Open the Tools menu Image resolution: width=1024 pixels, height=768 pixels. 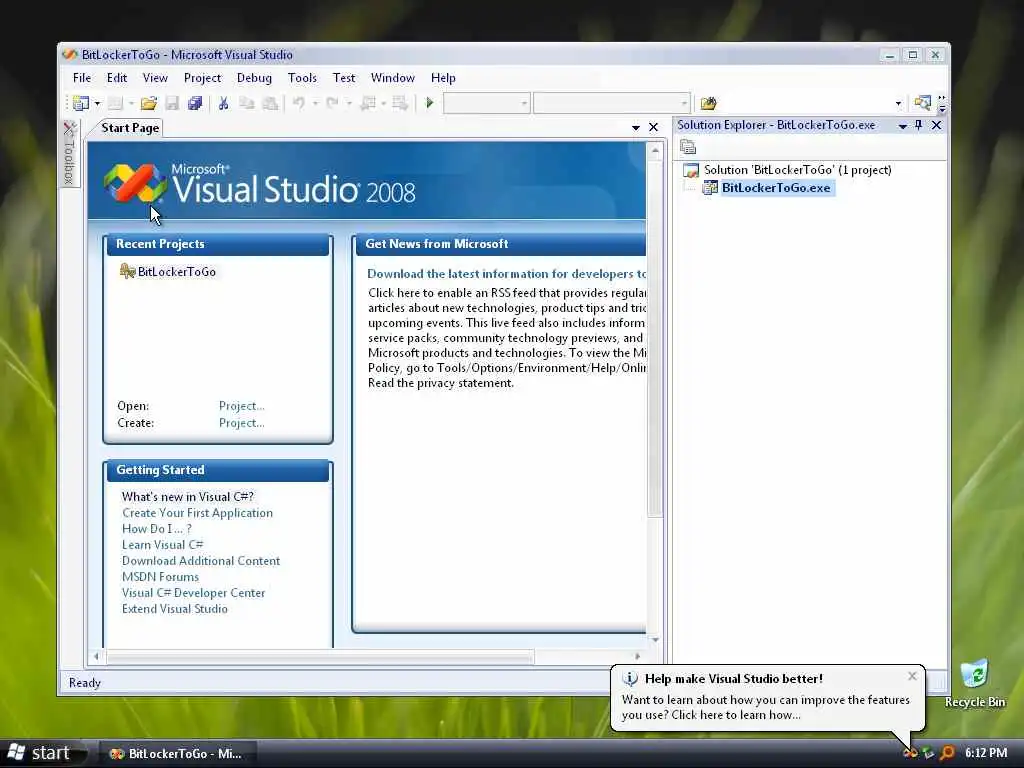click(x=302, y=78)
